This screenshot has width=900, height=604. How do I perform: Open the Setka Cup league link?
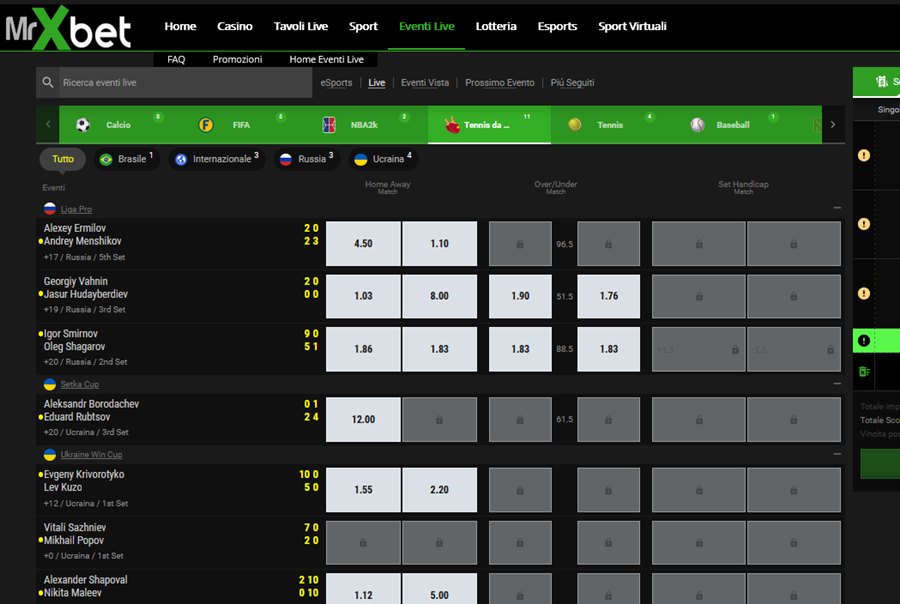coord(80,385)
